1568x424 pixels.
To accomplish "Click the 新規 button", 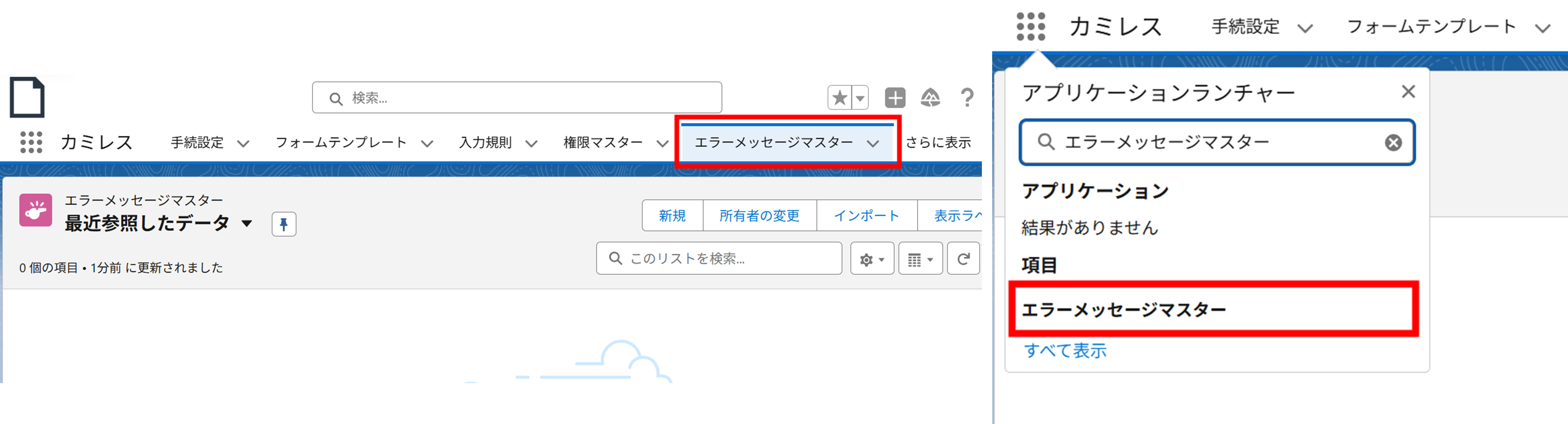I will pos(671,215).
